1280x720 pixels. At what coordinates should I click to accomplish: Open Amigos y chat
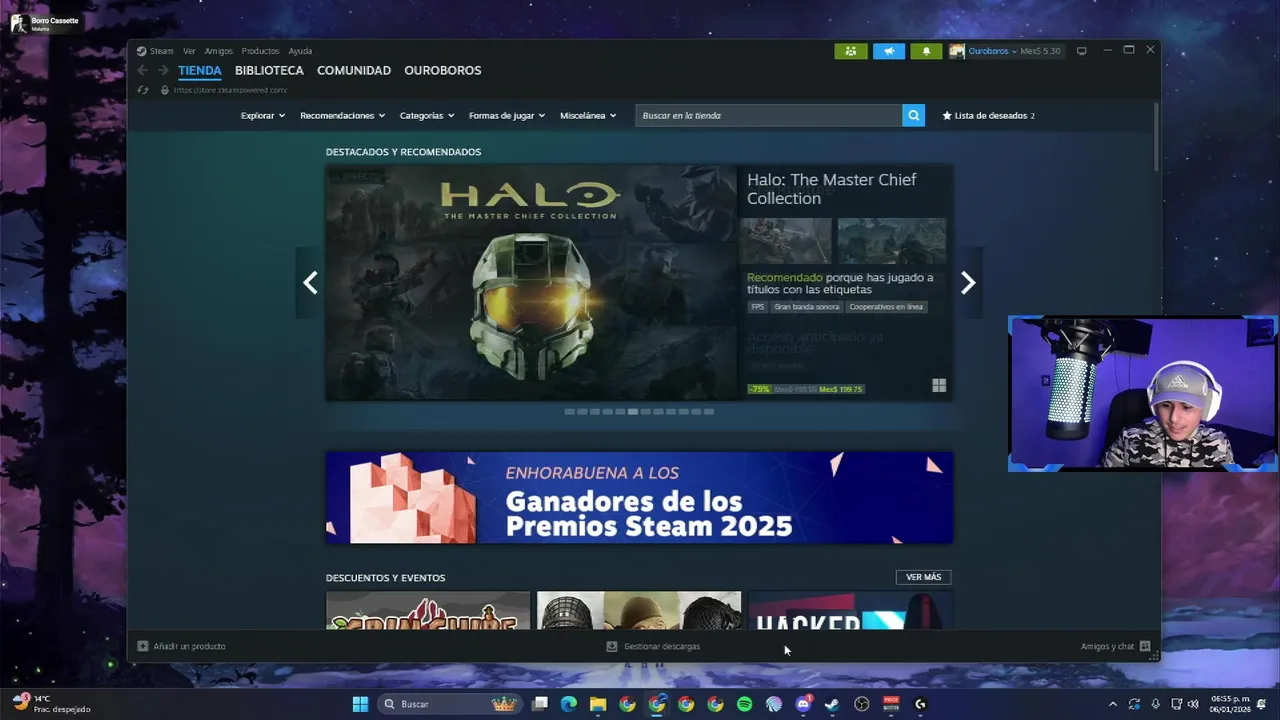pos(1107,646)
